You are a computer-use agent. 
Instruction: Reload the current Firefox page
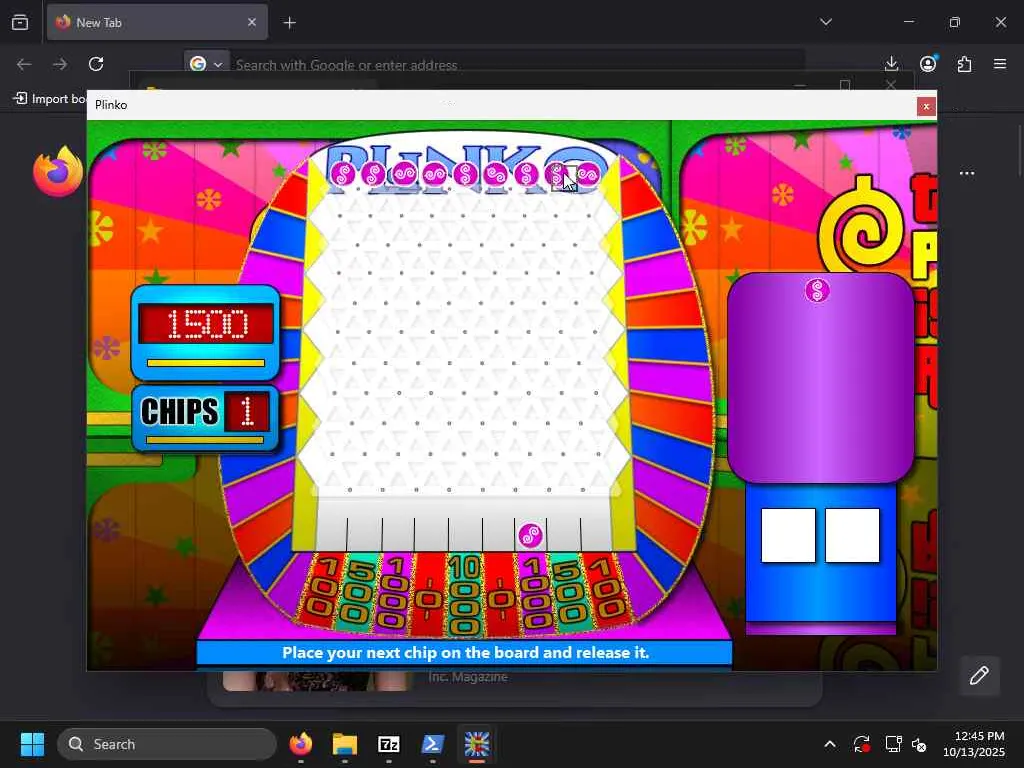(96, 64)
